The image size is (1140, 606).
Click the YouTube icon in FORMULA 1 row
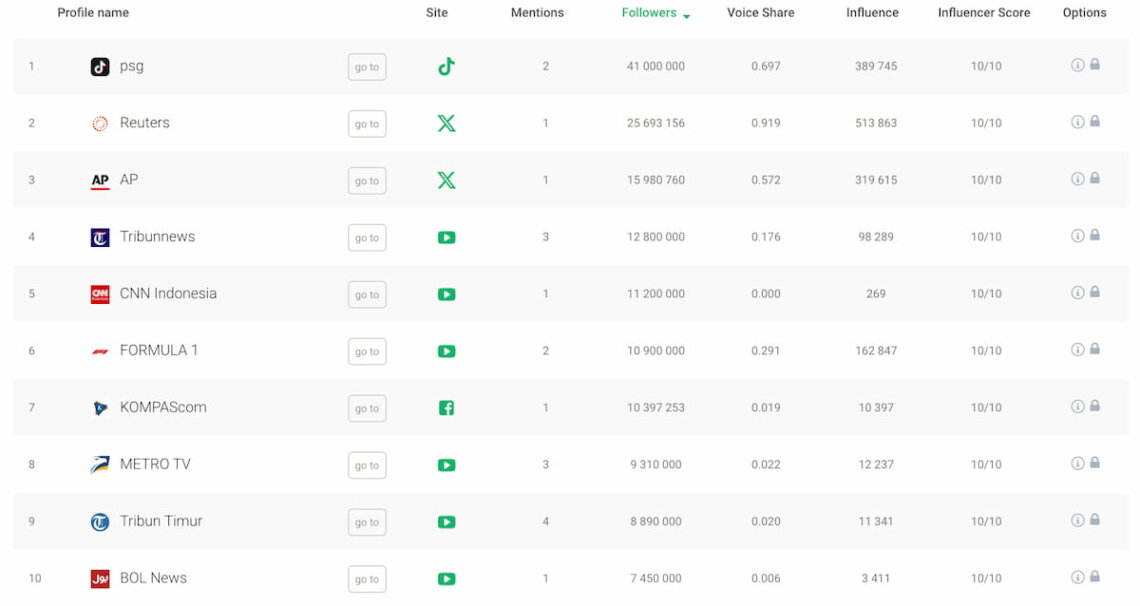446,351
